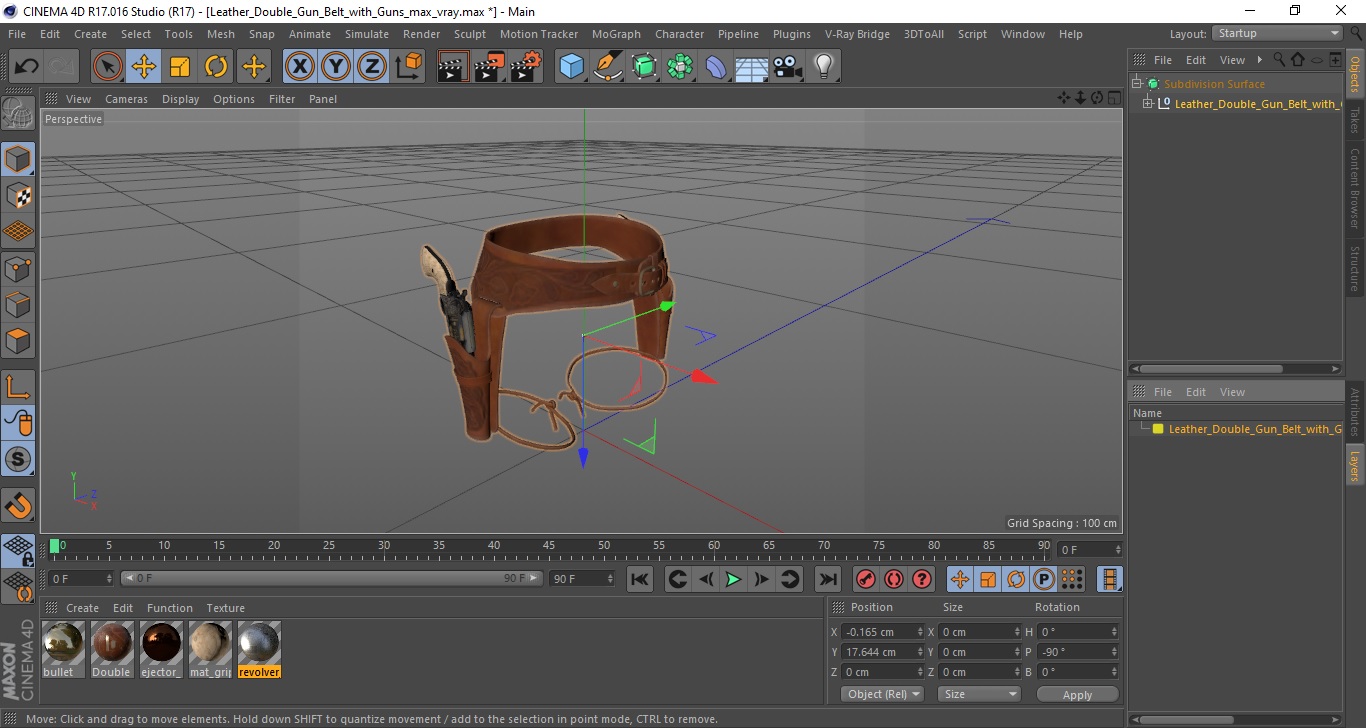
Task: Open the Array modeling objects icon
Action: pos(680,67)
